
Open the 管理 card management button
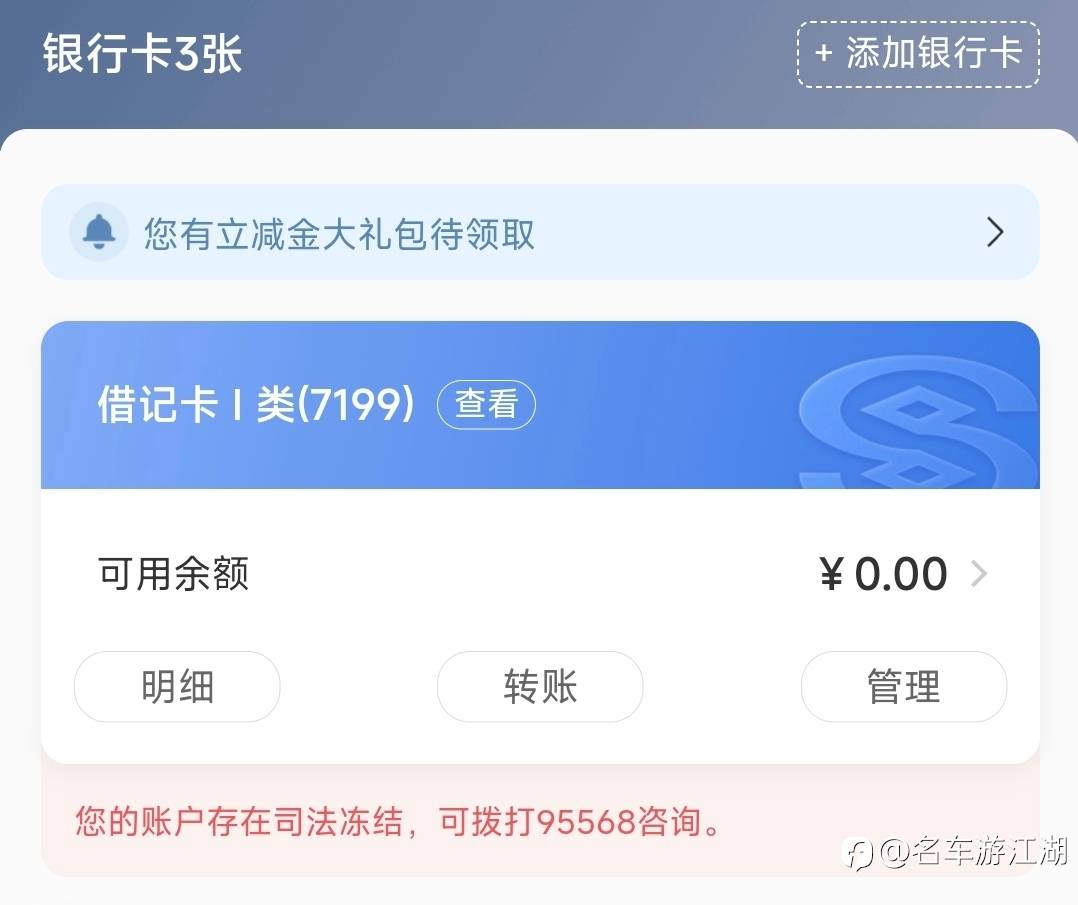click(903, 687)
